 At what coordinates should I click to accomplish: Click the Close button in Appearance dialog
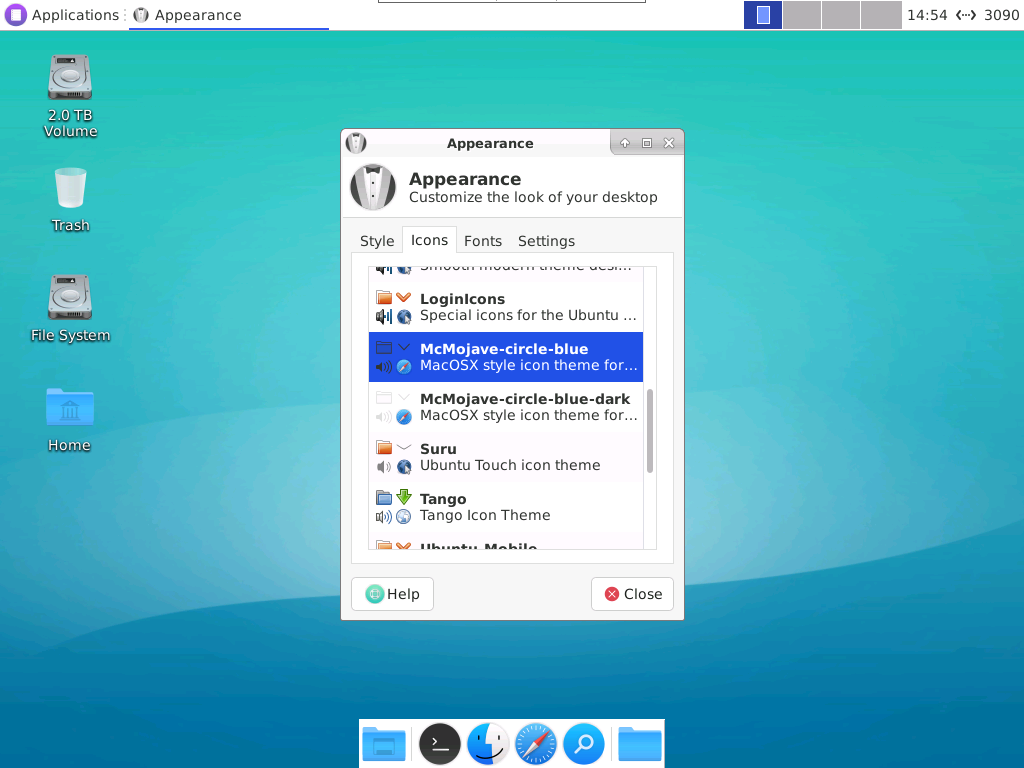coord(632,594)
